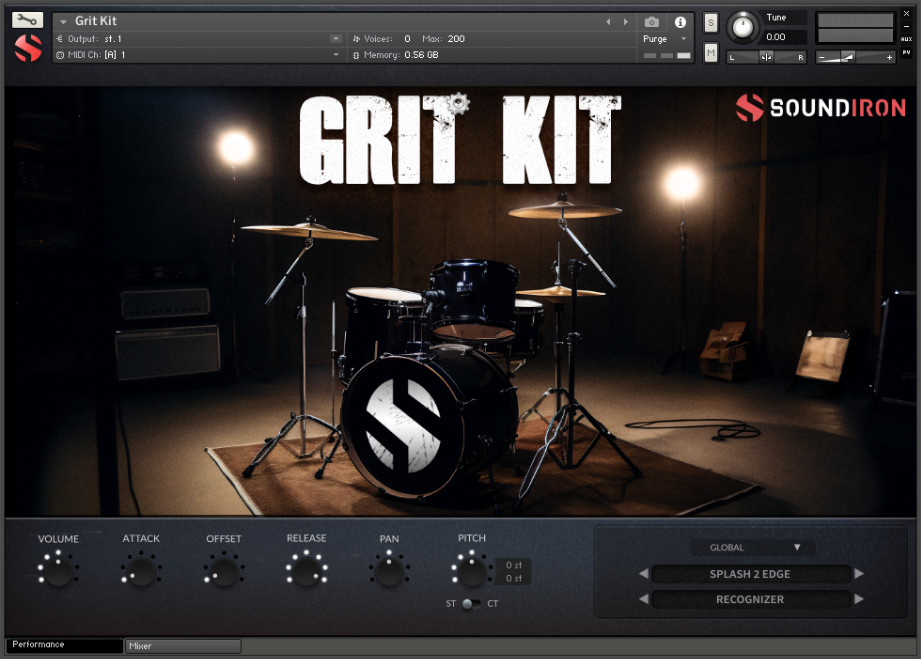Click the Soundiron brand logo on artwork

821,107
